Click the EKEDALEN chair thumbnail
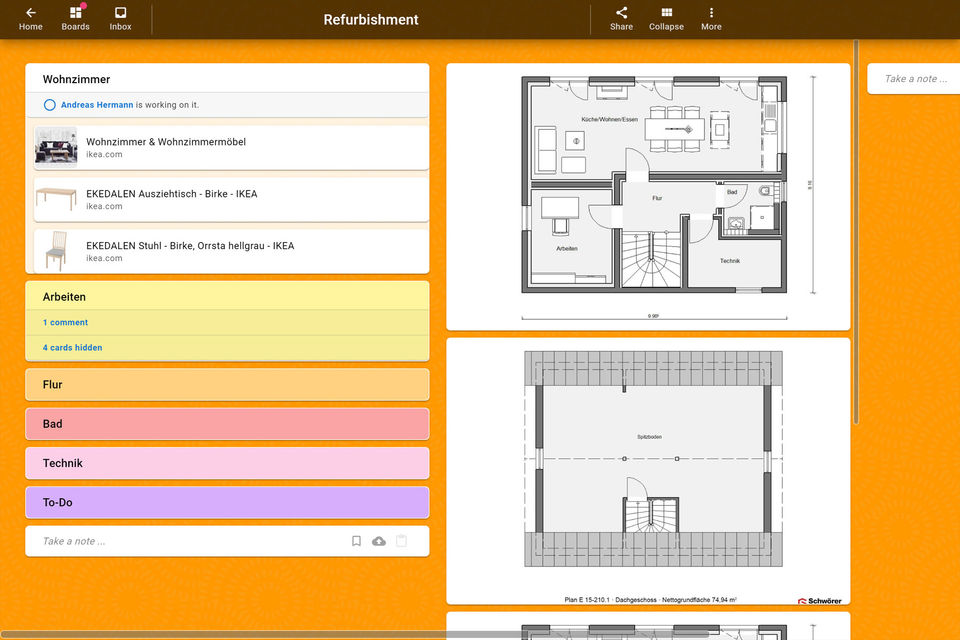 (56, 251)
